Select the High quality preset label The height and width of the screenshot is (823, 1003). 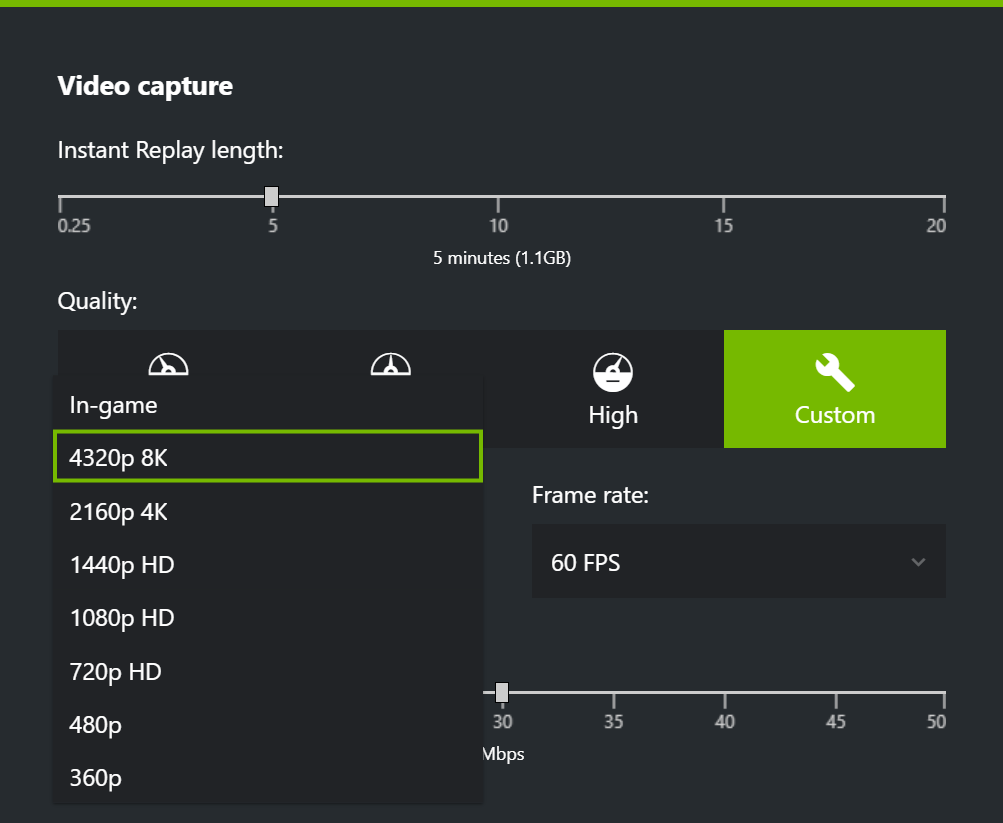pos(613,415)
